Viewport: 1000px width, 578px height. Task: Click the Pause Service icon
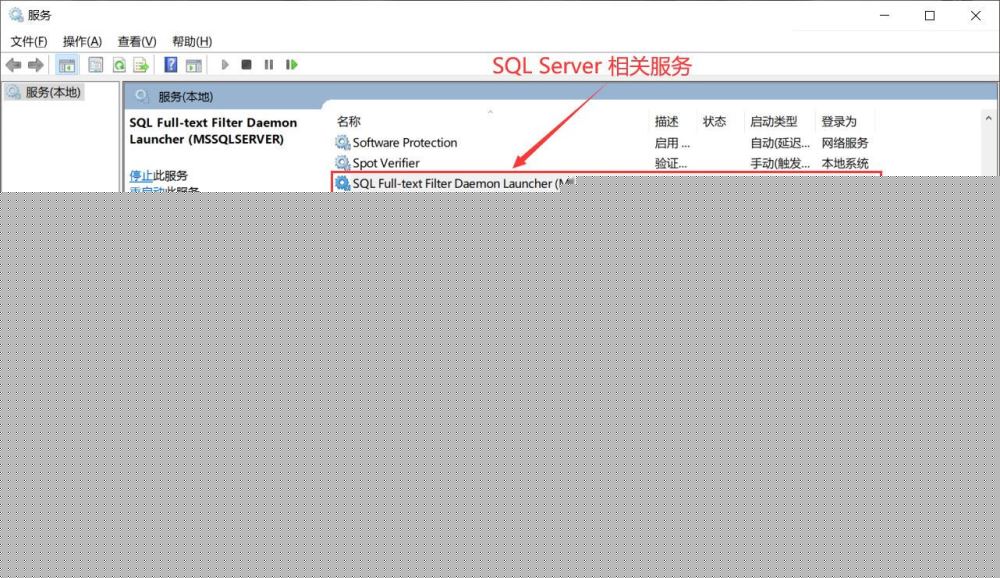(268, 65)
